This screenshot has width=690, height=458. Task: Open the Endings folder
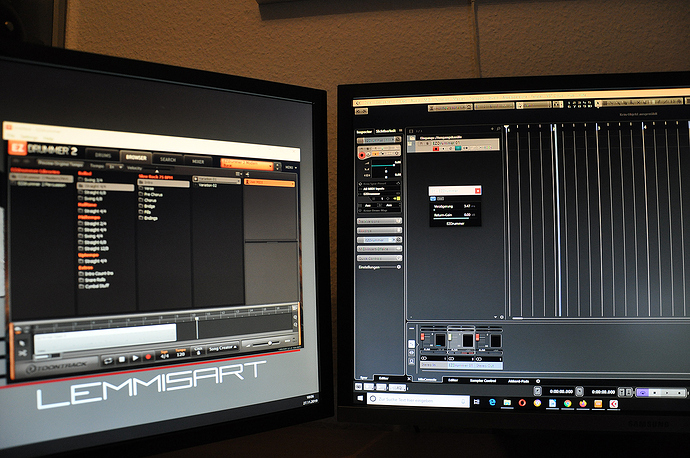coord(148,218)
